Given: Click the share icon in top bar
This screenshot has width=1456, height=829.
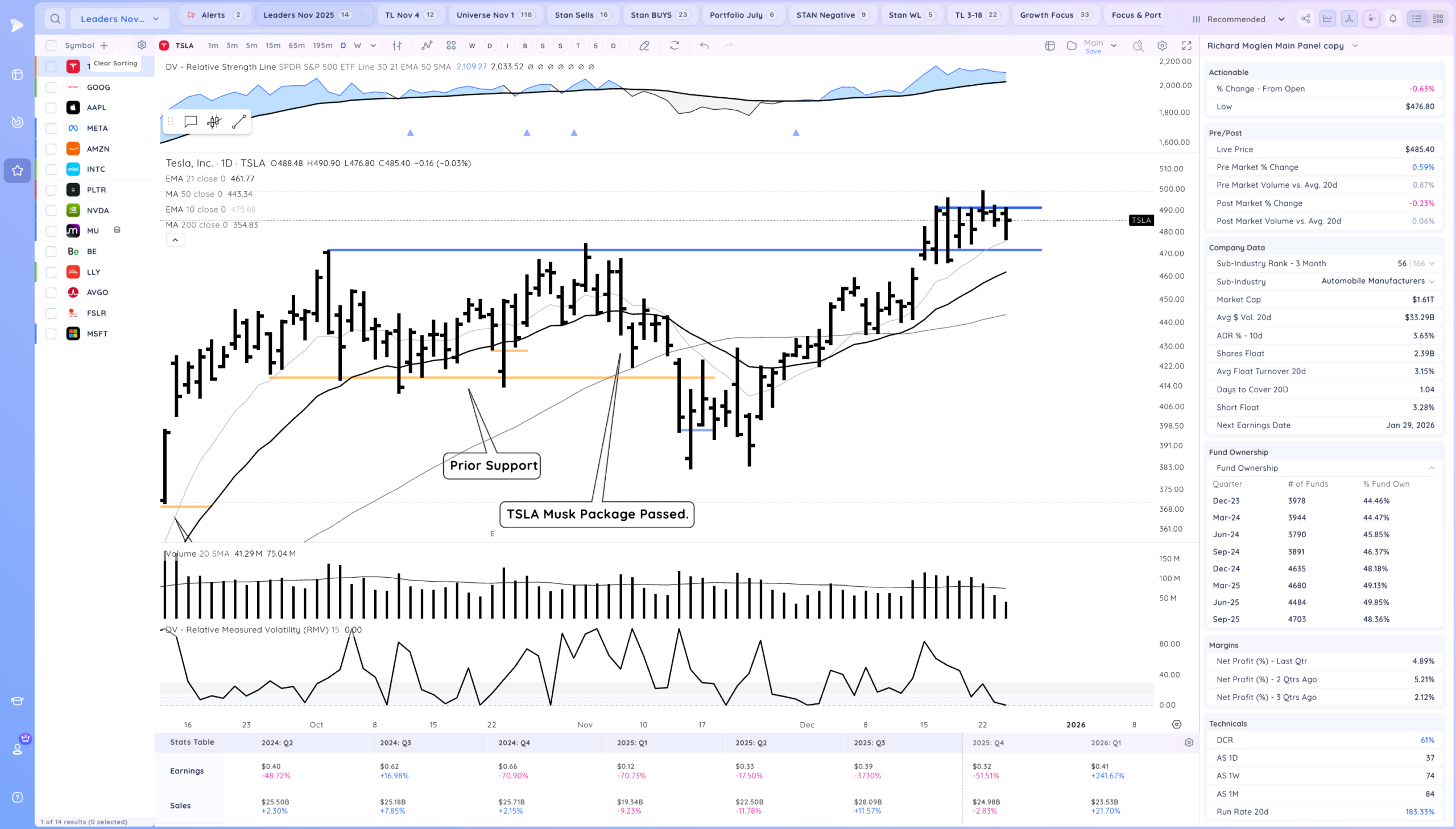Looking at the screenshot, I should point(1305,19).
